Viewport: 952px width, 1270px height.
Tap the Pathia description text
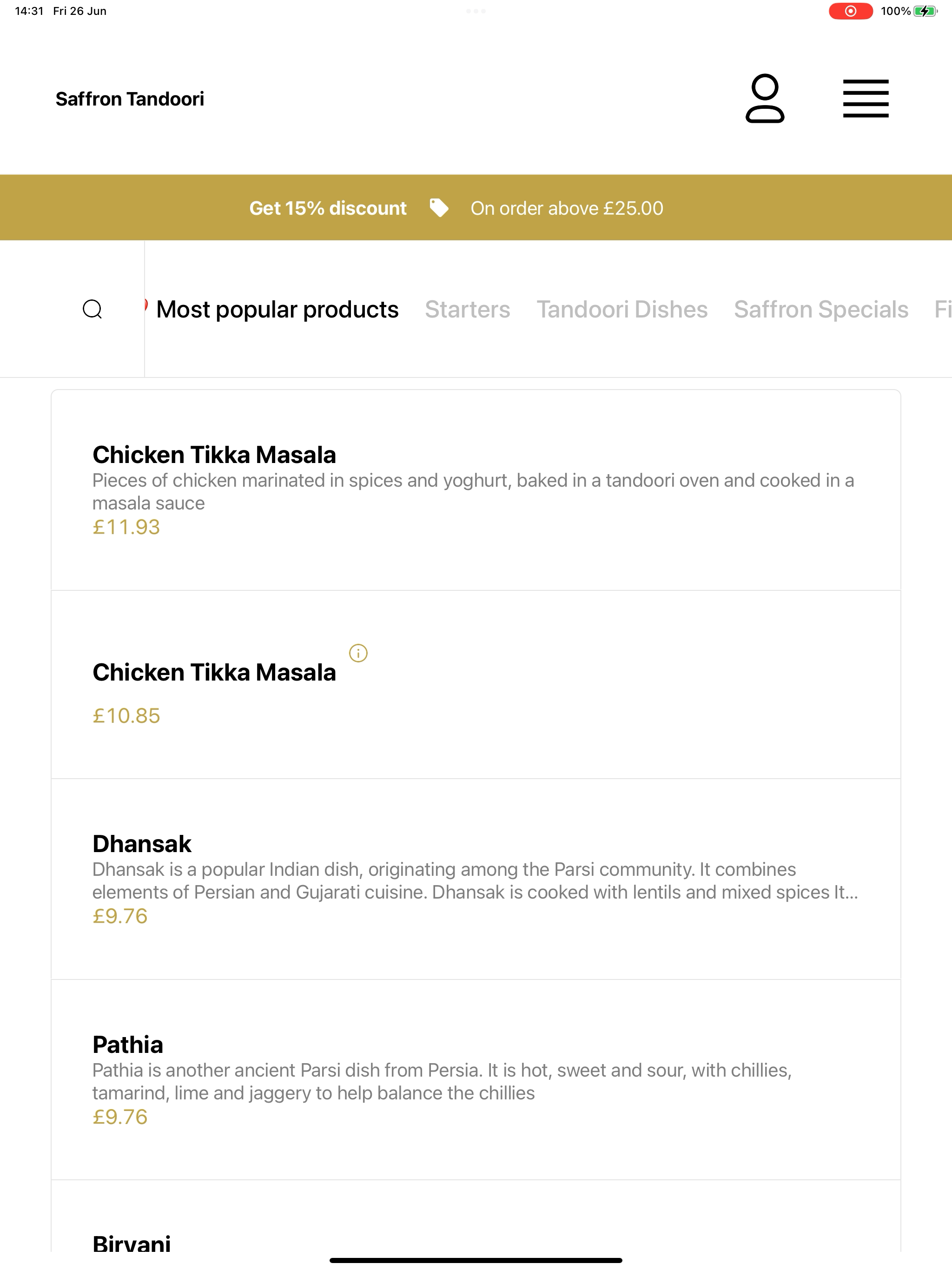pyautogui.click(x=442, y=1082)
